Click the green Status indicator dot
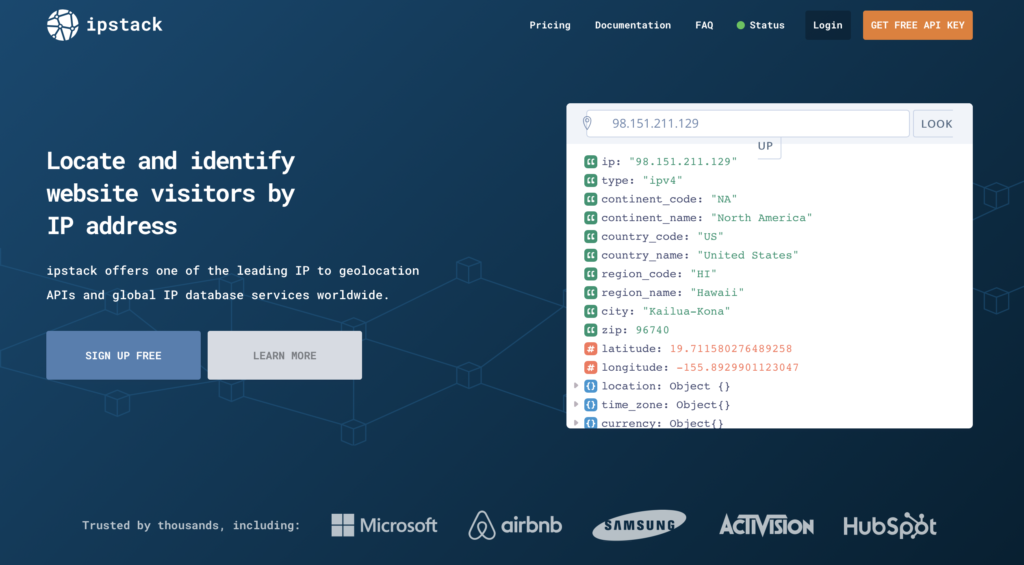 [x=741, y=25]
